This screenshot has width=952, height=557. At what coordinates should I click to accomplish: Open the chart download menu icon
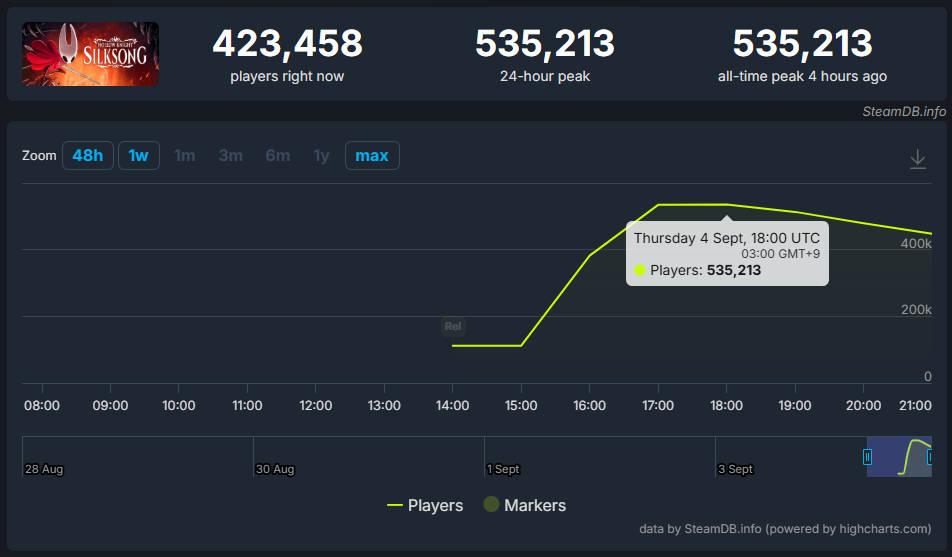click(x=917, y=159)
